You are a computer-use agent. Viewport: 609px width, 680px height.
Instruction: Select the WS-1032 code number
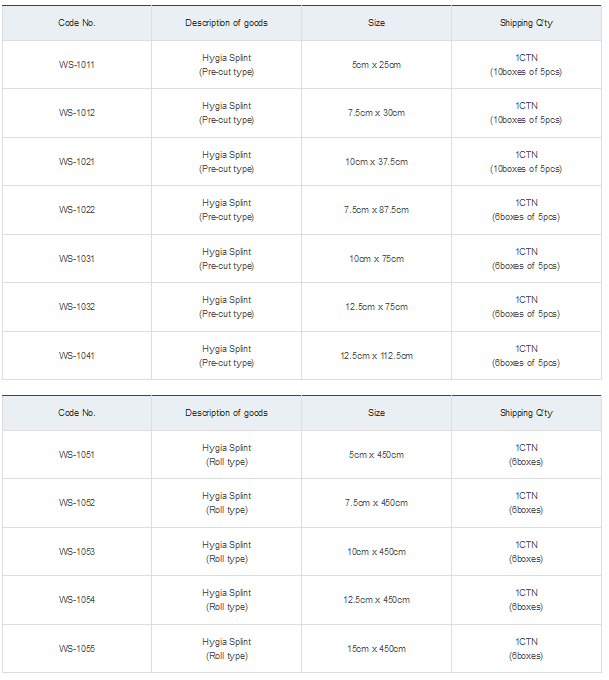coord(76,307)
